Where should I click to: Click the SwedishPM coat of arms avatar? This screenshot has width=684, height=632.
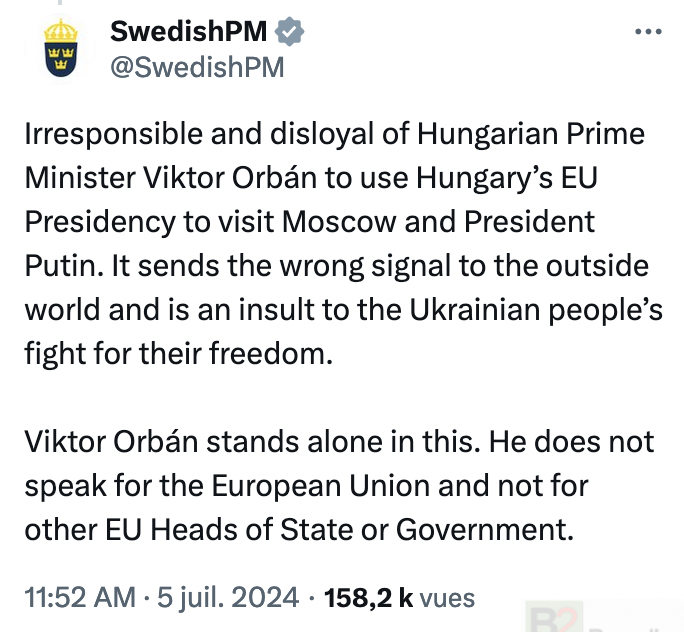[61, 48]
